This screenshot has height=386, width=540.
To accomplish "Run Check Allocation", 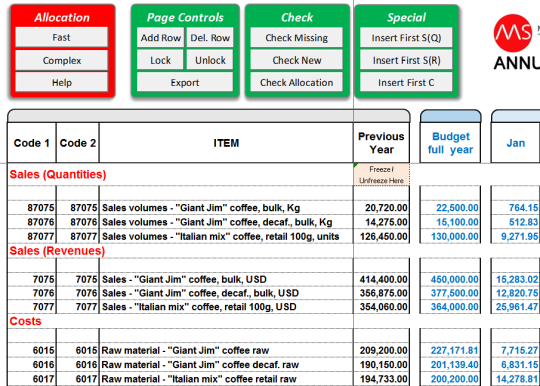I will pos(297,82).
